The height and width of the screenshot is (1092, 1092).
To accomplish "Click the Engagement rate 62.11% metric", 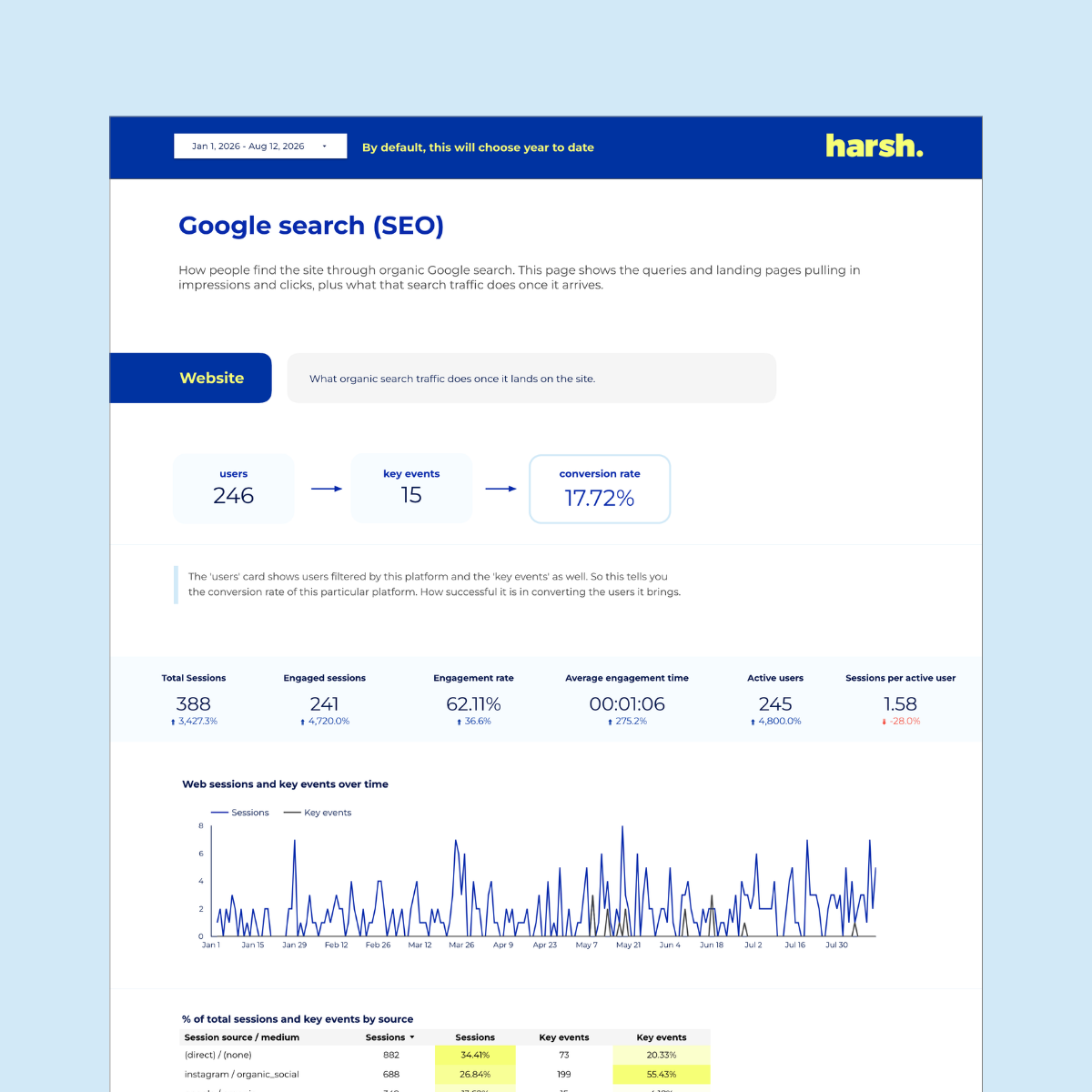I will coord(473,699).
